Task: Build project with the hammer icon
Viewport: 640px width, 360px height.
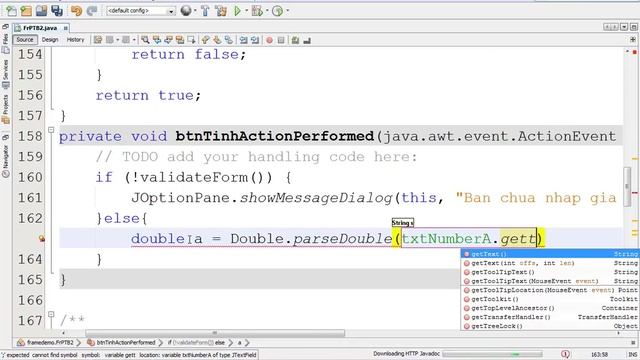Action: point(205,11)
